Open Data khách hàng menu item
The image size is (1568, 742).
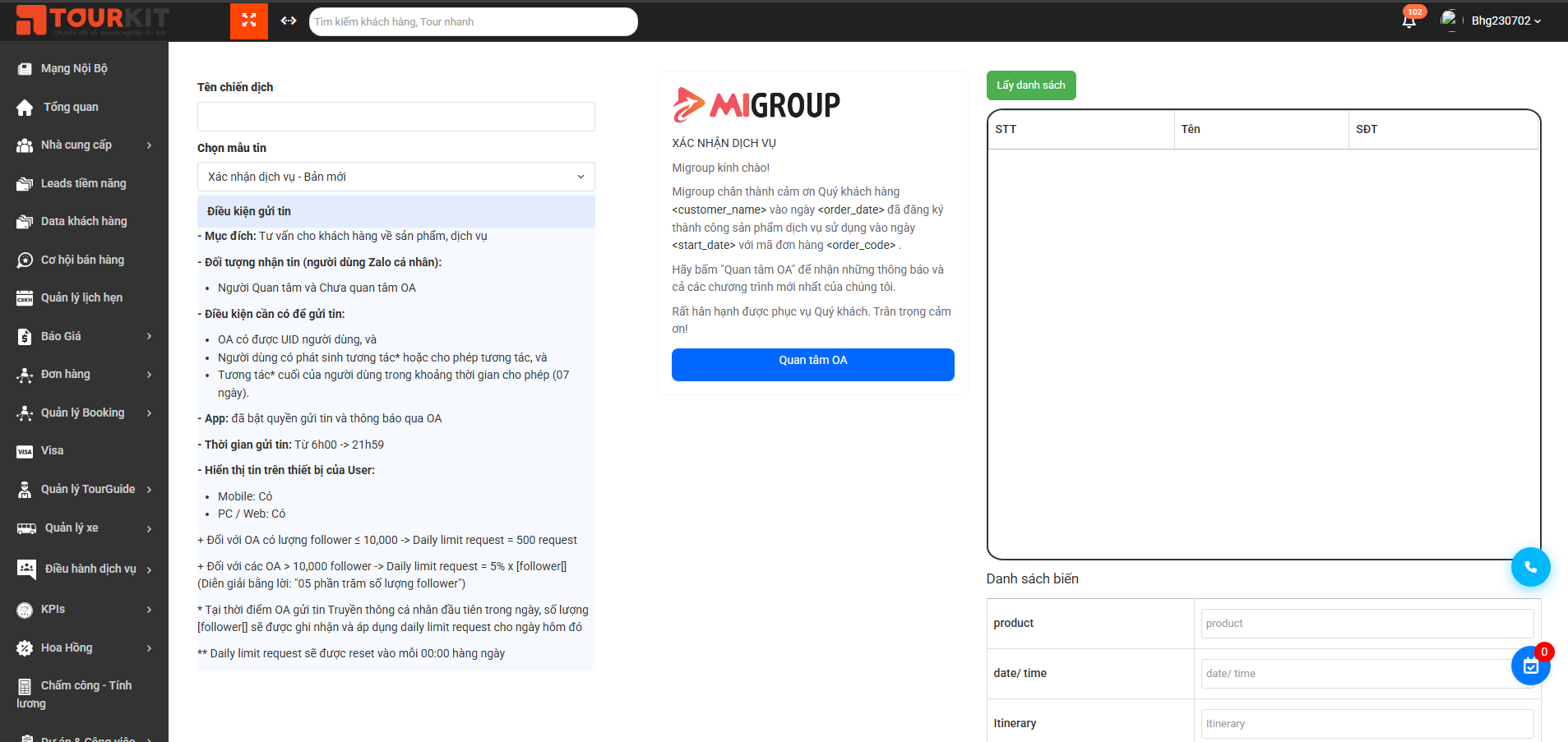84,221
